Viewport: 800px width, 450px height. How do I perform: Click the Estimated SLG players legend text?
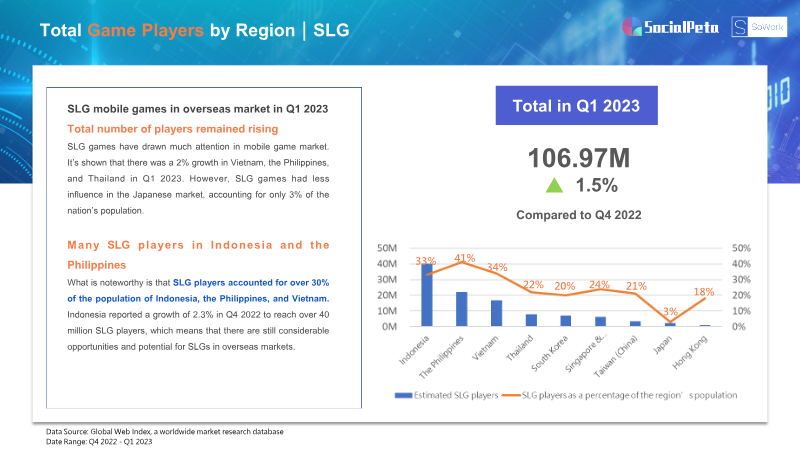pos(456,395)
